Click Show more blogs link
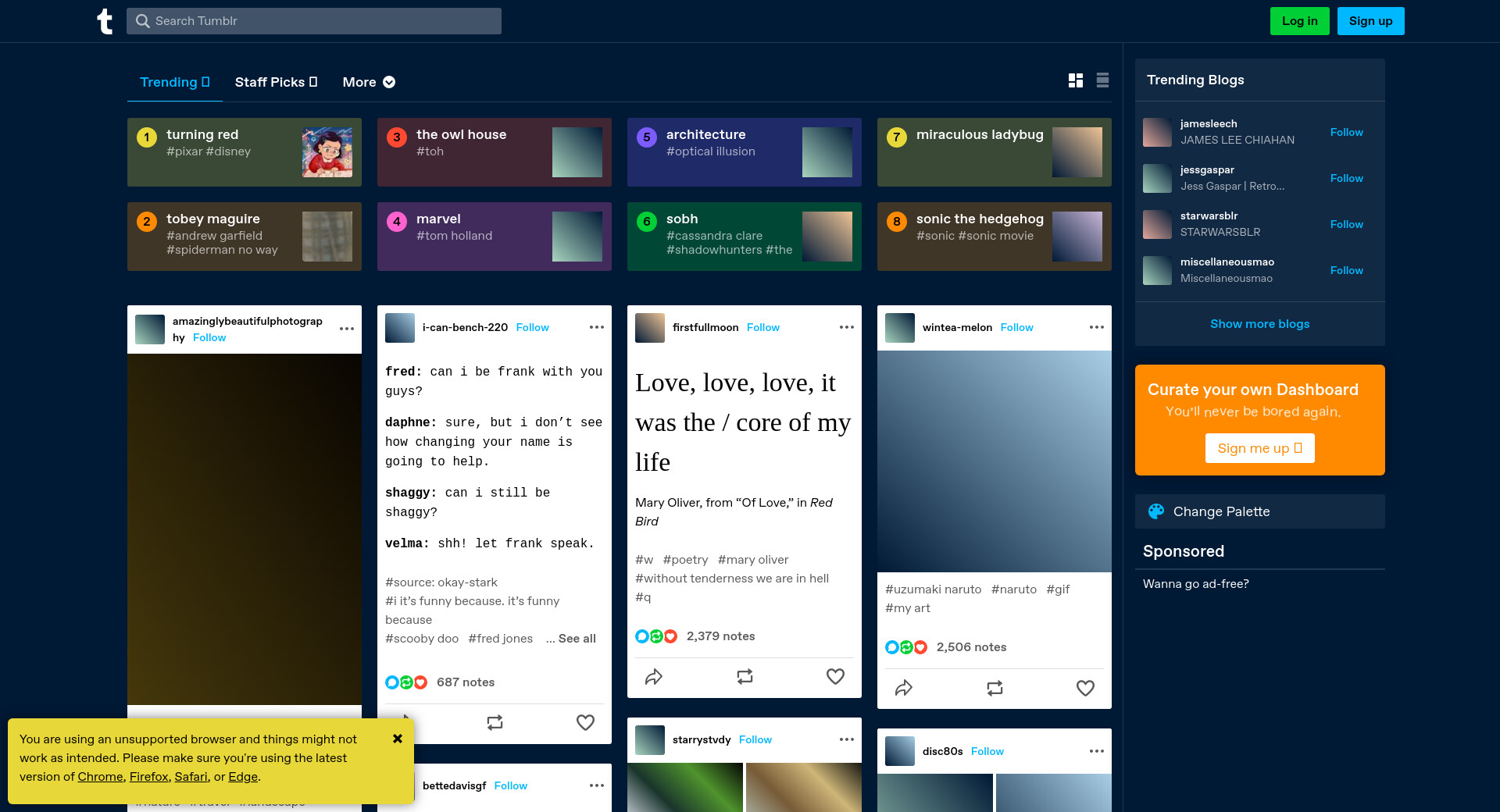Image resolution: width=1500 pixels, height=812 pixels. tap(1260, 324)
